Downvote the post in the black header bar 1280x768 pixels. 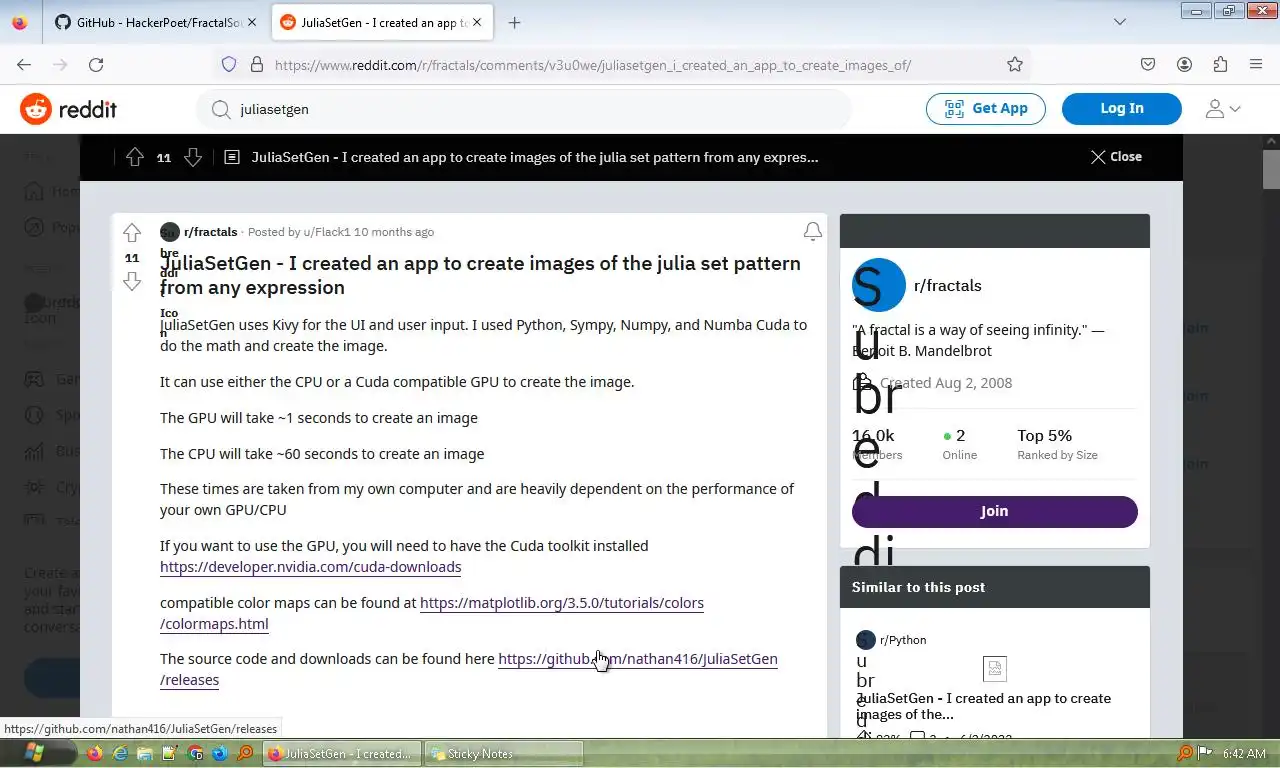193,157
